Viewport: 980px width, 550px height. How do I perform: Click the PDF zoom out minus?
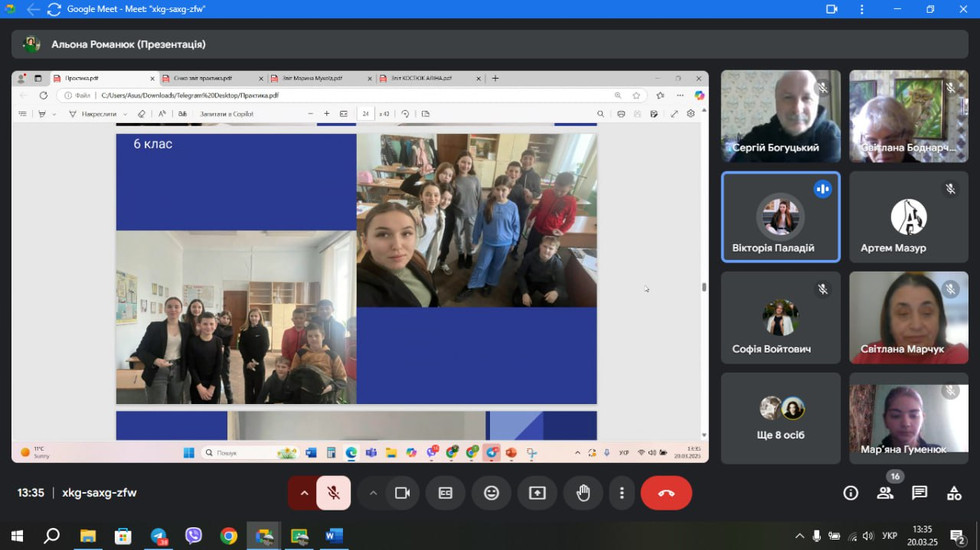point(311,114)
